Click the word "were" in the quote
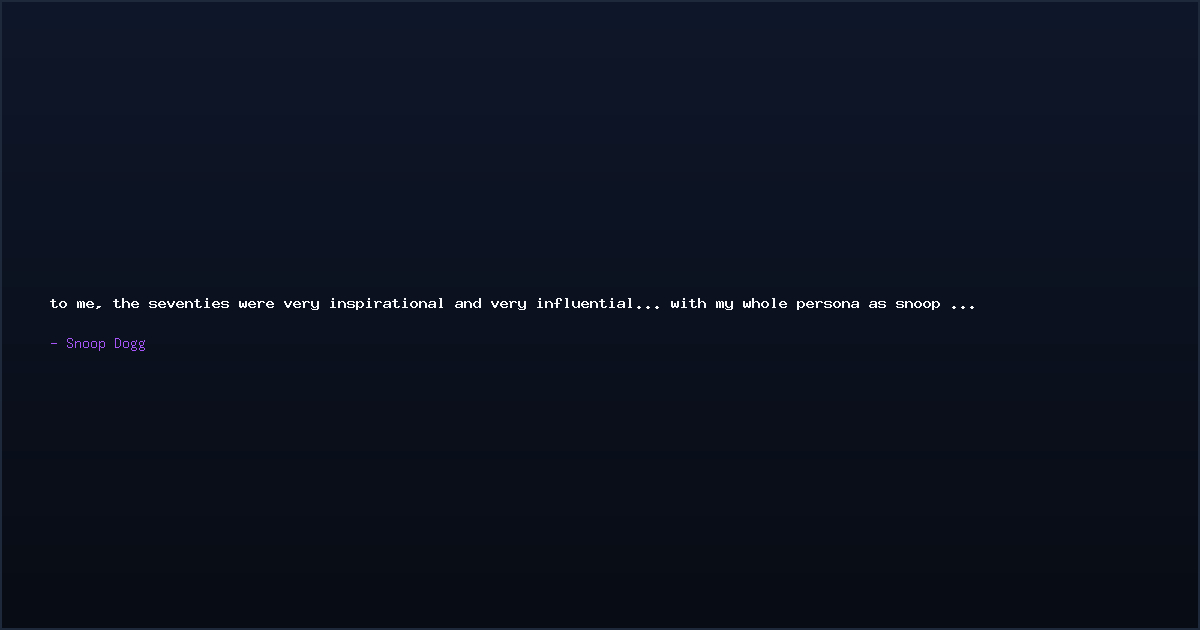This screenshot has height=630, width=1200. tap(256, 303)
